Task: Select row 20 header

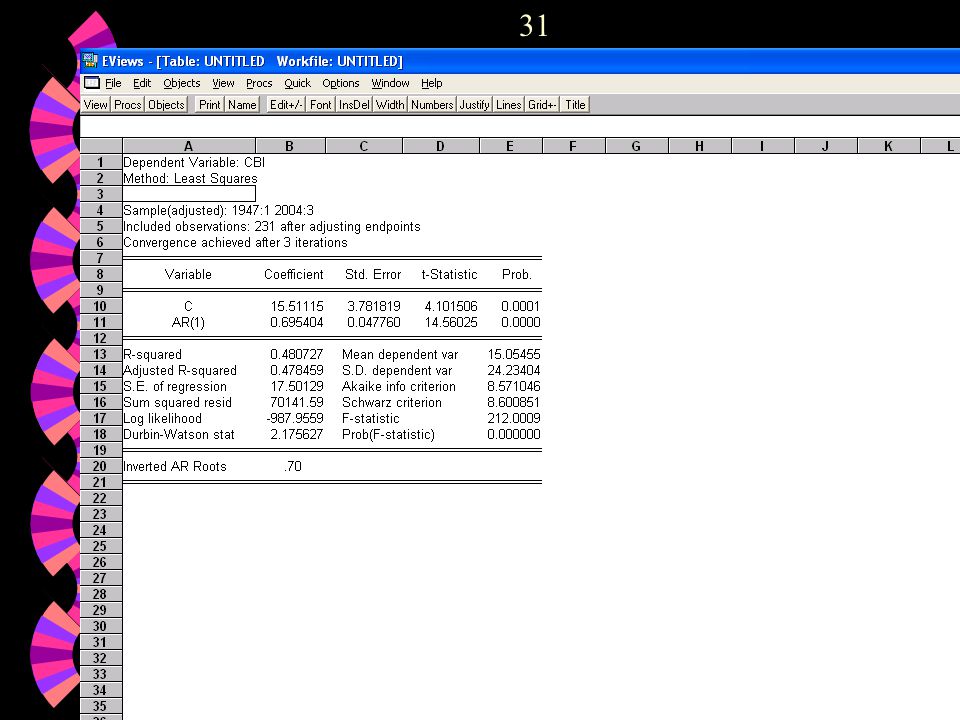Action: click(100, 466)
